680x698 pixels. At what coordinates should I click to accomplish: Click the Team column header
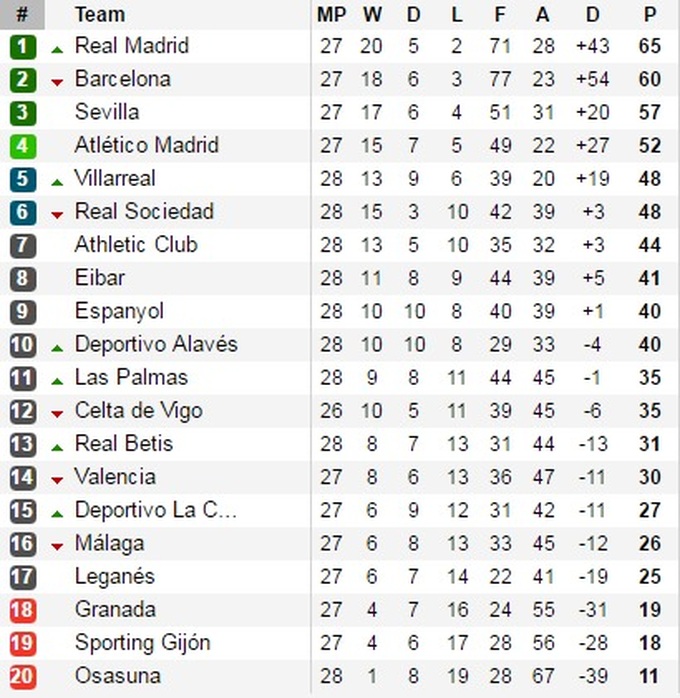pos(100,15)
